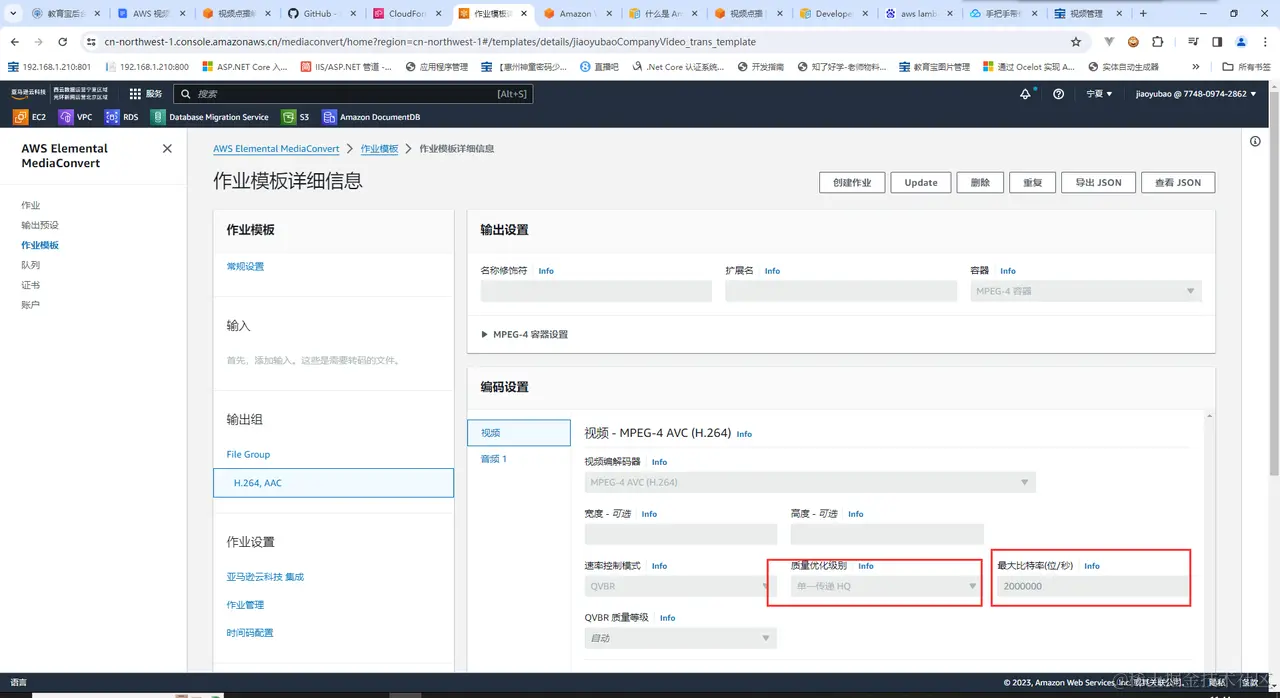Open 作业模板 breadcrumb link
The image size is (1280, 698).
[379, 149]
